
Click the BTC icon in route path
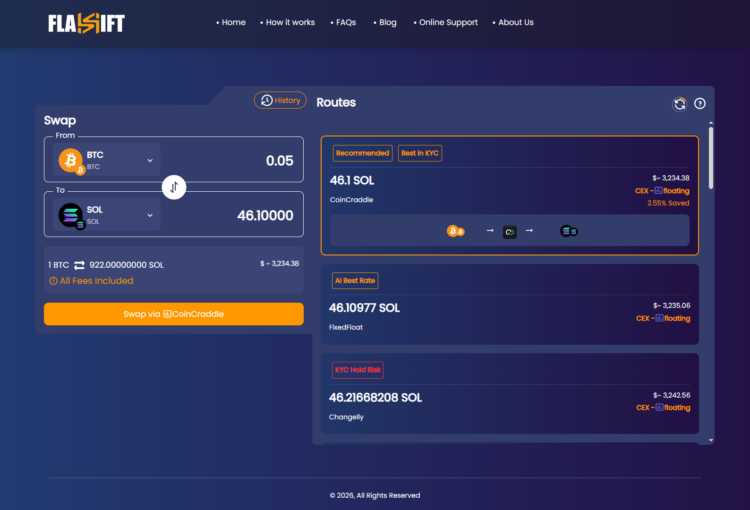(x=455, y=232)
